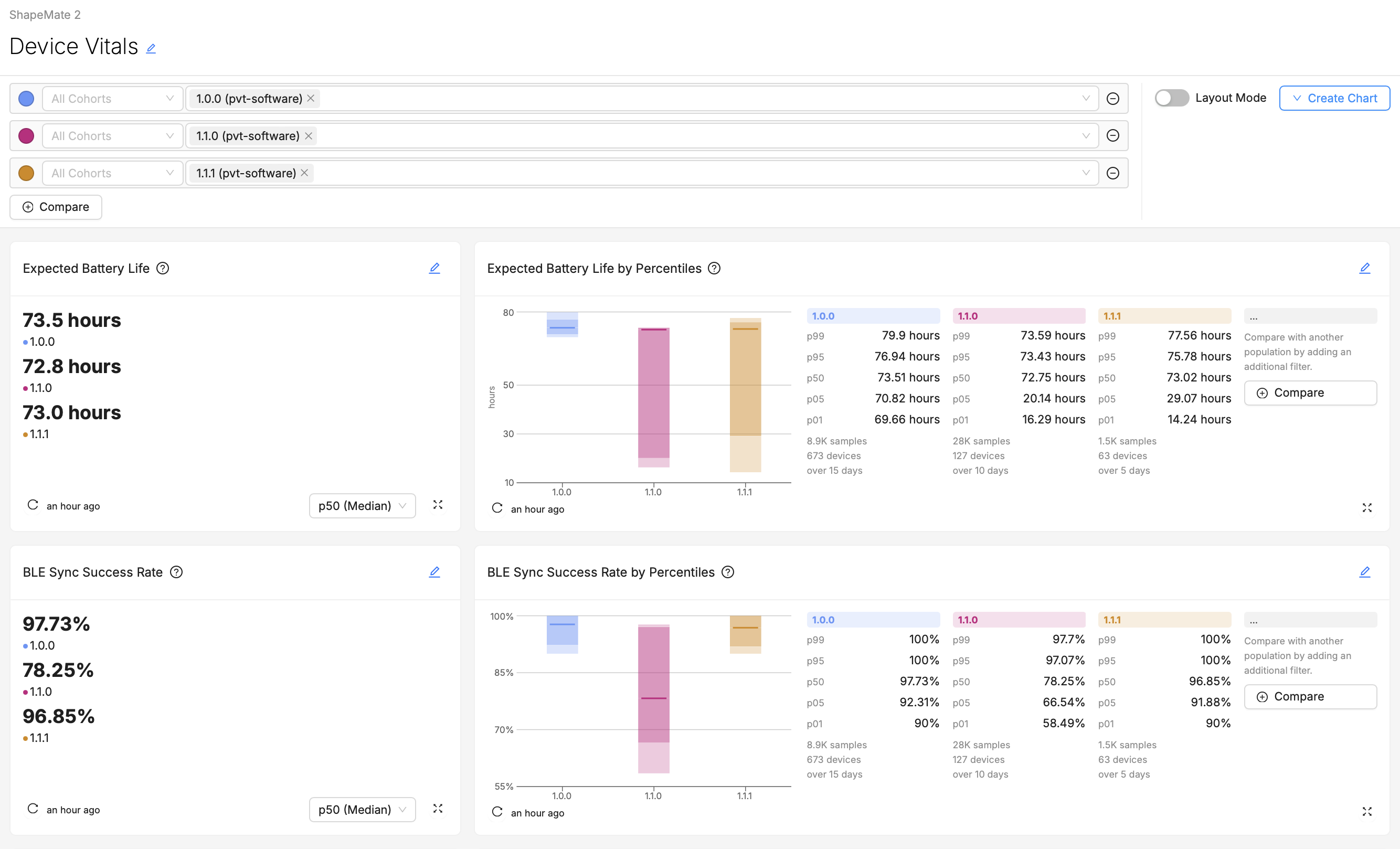
Task: Expand Expected Battery Life to fullscreen
Action: pos(438,505)
